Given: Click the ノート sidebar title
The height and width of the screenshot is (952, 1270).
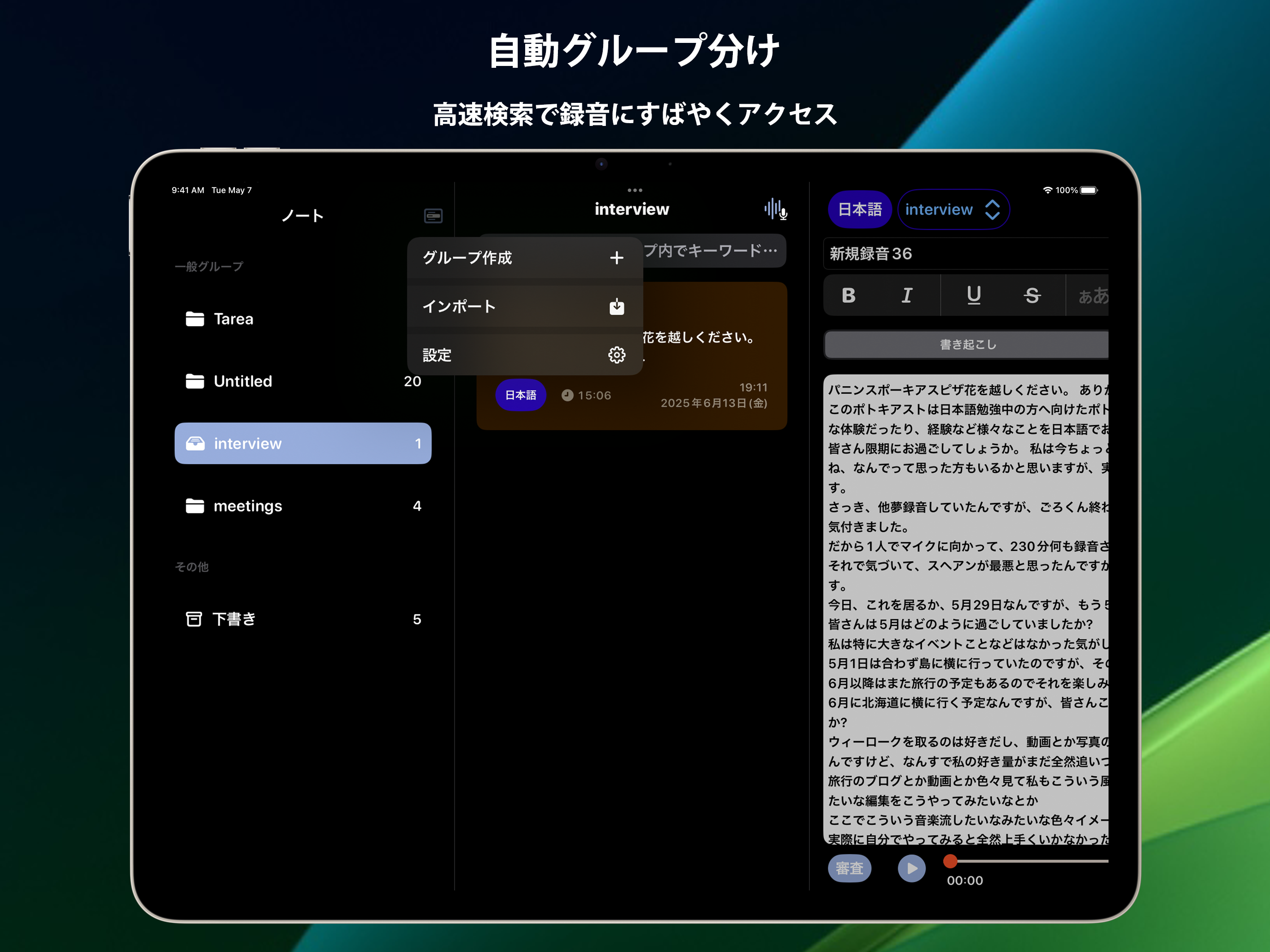Looking at the screenshot, I should click(303, 216).
